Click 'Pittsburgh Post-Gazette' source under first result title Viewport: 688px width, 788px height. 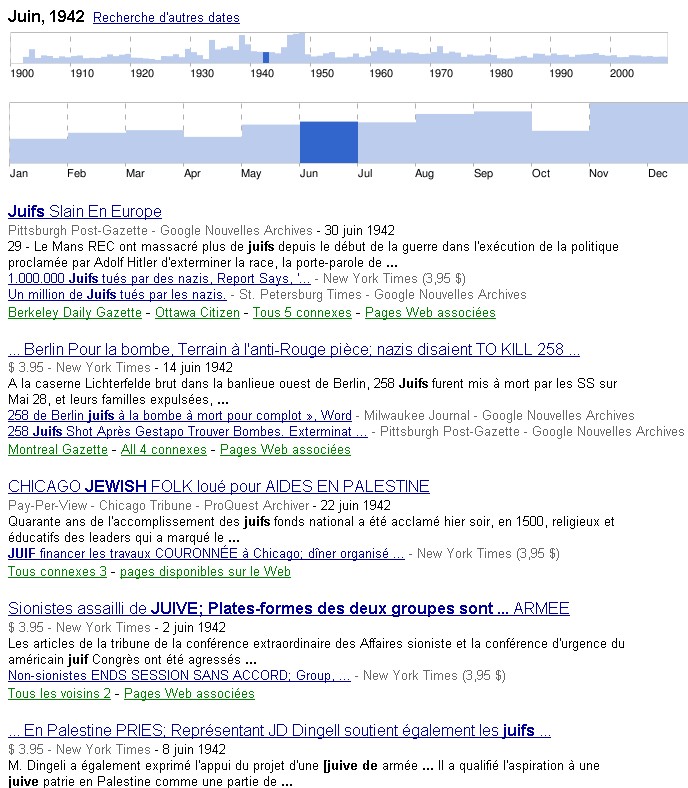tap(78, 231)
